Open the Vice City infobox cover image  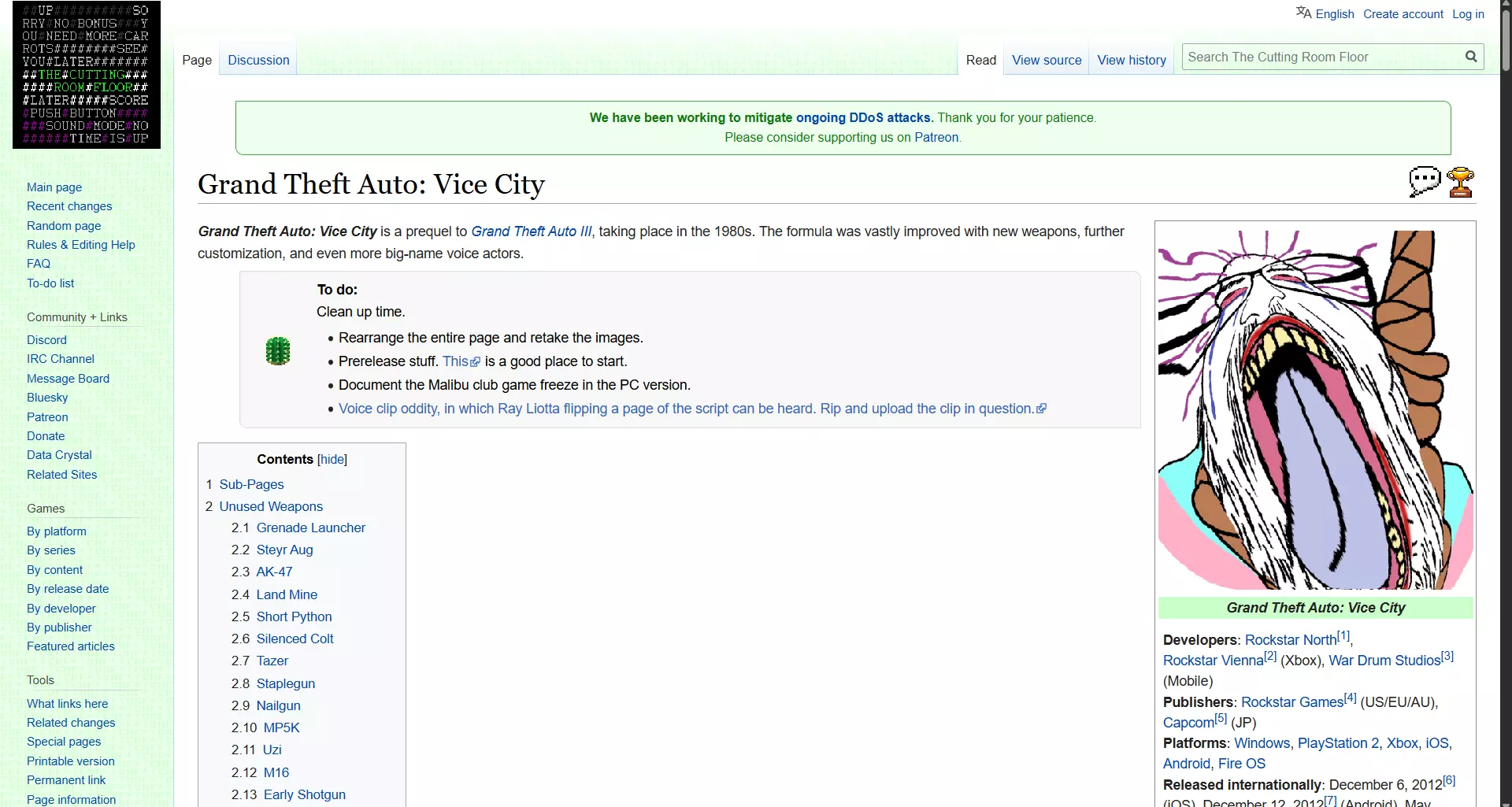(1315, 409)
